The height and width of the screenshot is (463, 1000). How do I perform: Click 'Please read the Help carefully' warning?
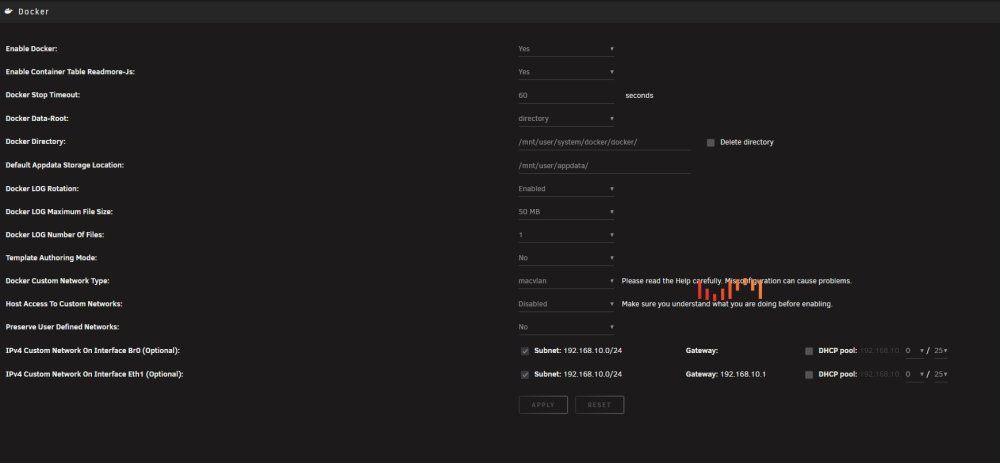[x=736, y=281]
